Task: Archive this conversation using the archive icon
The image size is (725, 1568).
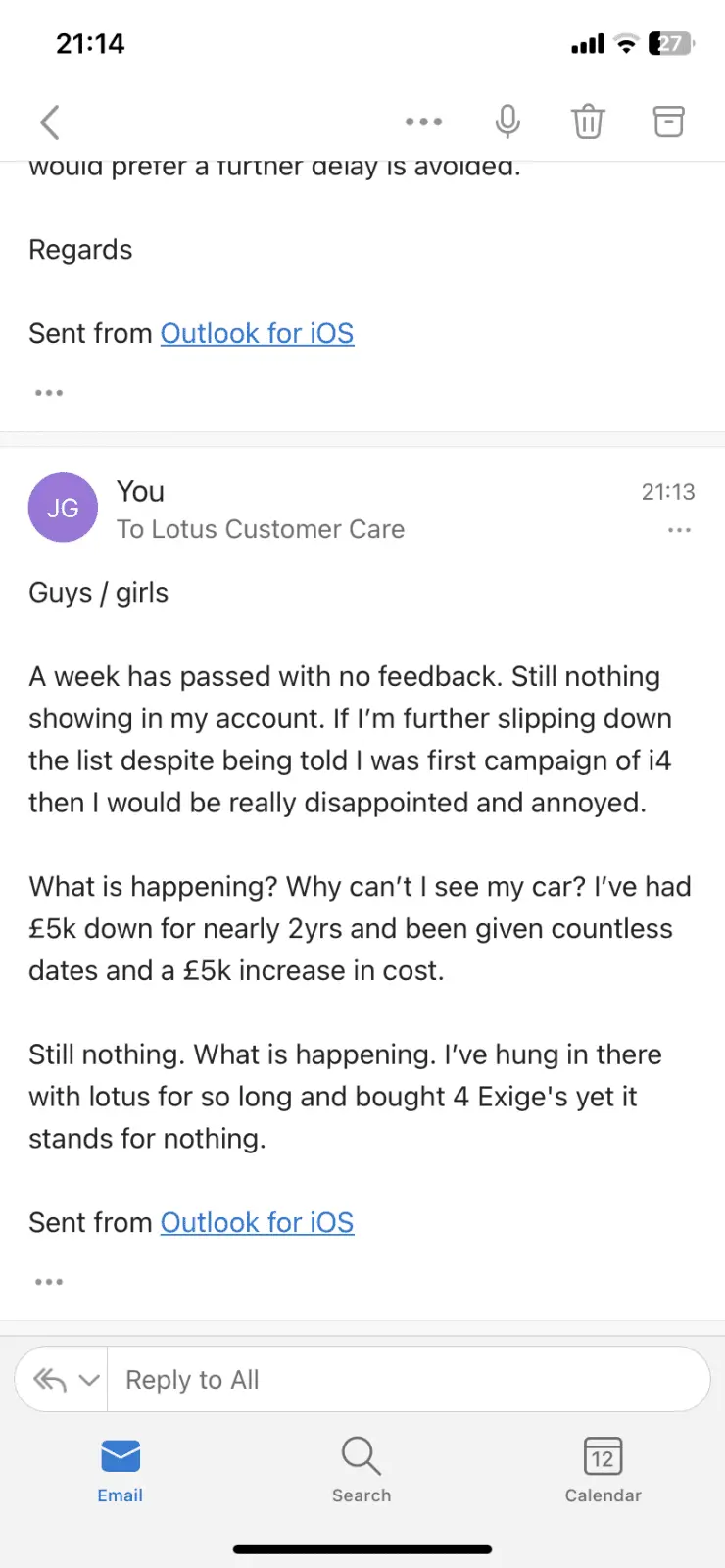Action: 668,122
